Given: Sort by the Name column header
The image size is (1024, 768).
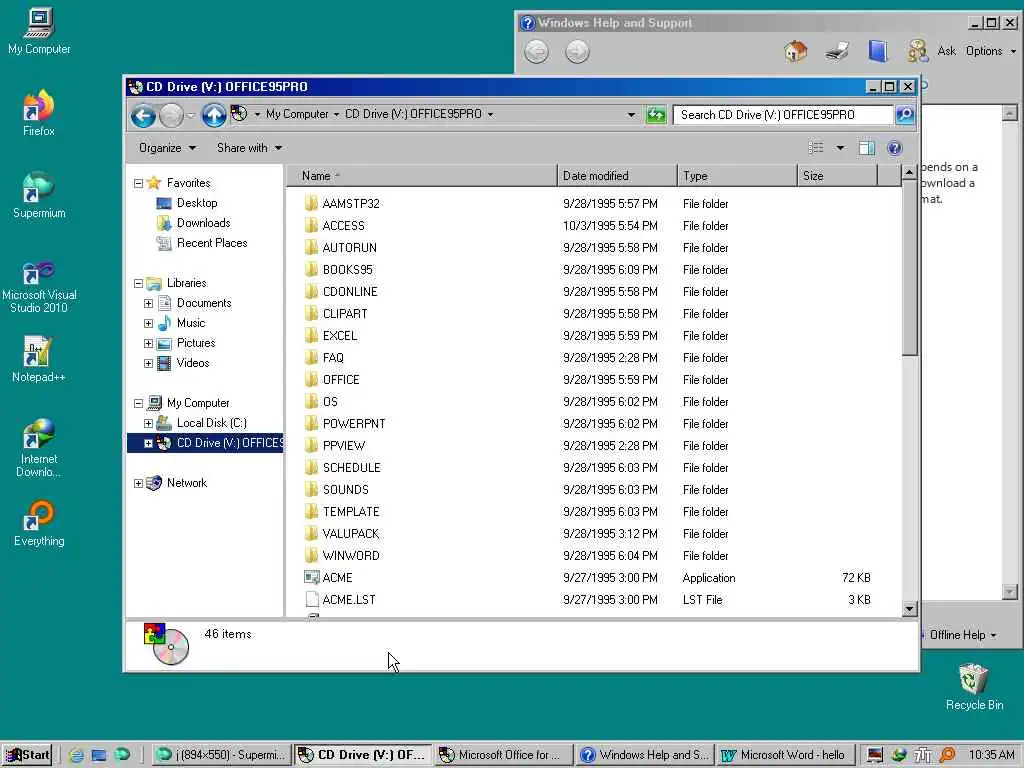Looking at the screenshot, I should pos(422,176).
